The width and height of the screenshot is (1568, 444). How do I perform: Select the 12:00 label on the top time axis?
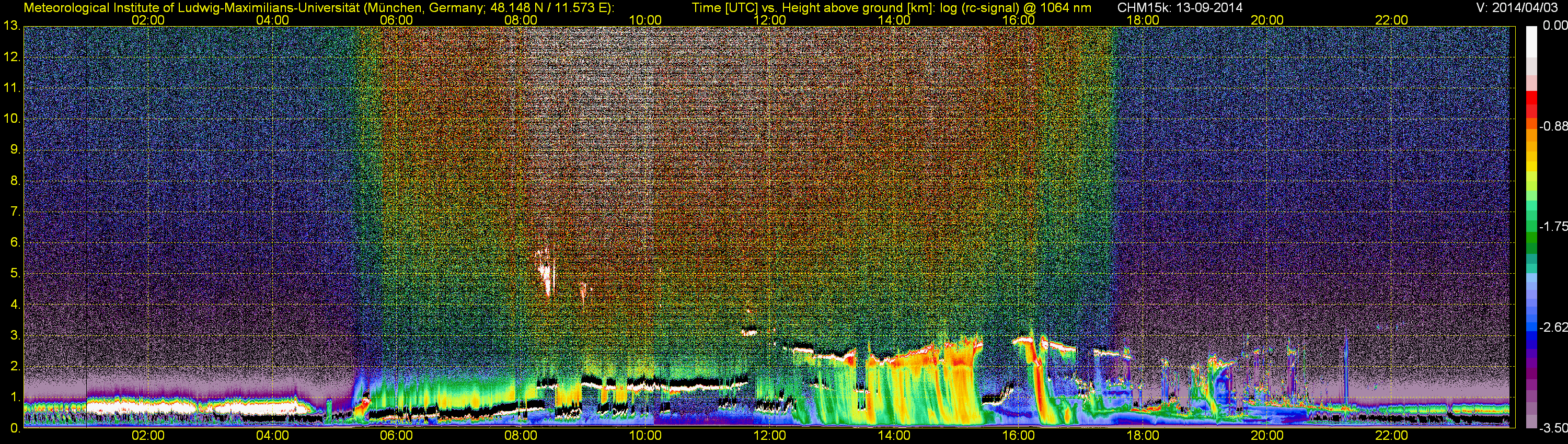click(x=769, y=20)
